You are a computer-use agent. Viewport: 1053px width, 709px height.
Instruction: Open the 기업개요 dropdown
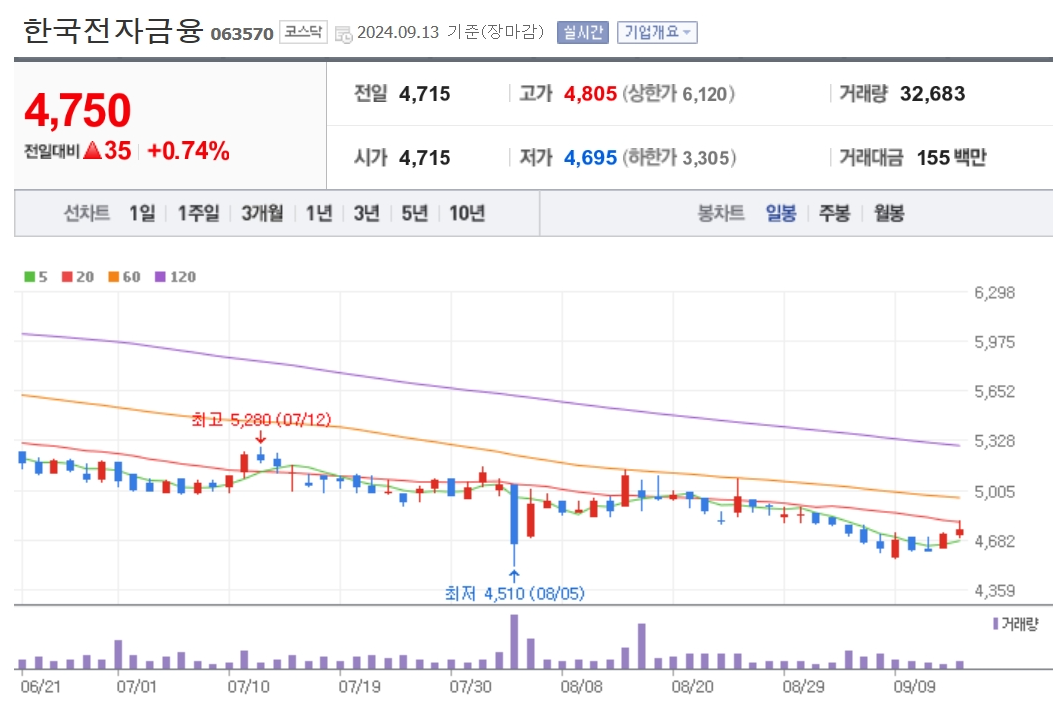[x=657, y=32]
